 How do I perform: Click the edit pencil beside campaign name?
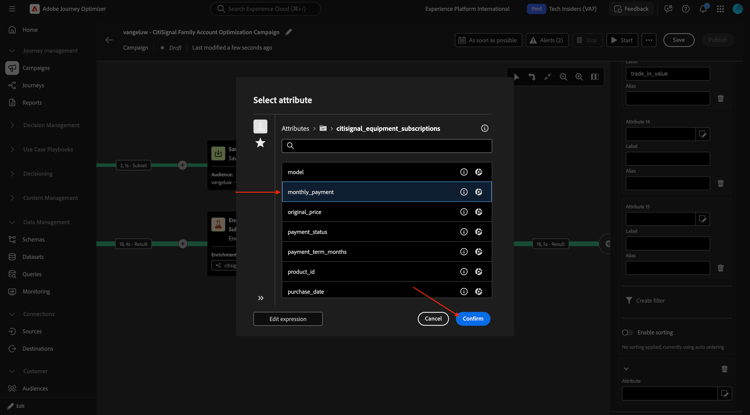click(x=288, y=33)
